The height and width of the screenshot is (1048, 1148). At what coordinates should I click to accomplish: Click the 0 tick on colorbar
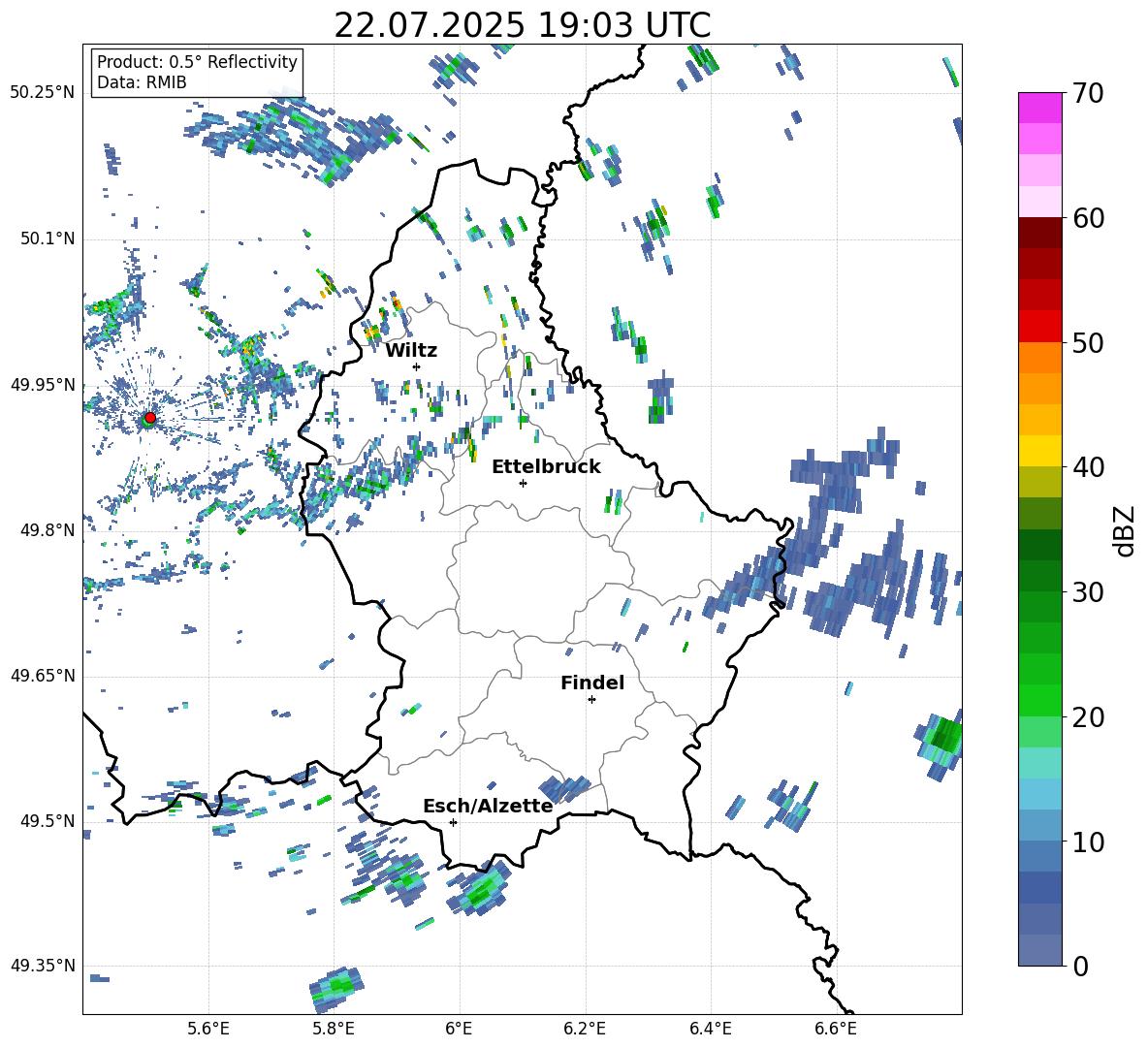1079,967
